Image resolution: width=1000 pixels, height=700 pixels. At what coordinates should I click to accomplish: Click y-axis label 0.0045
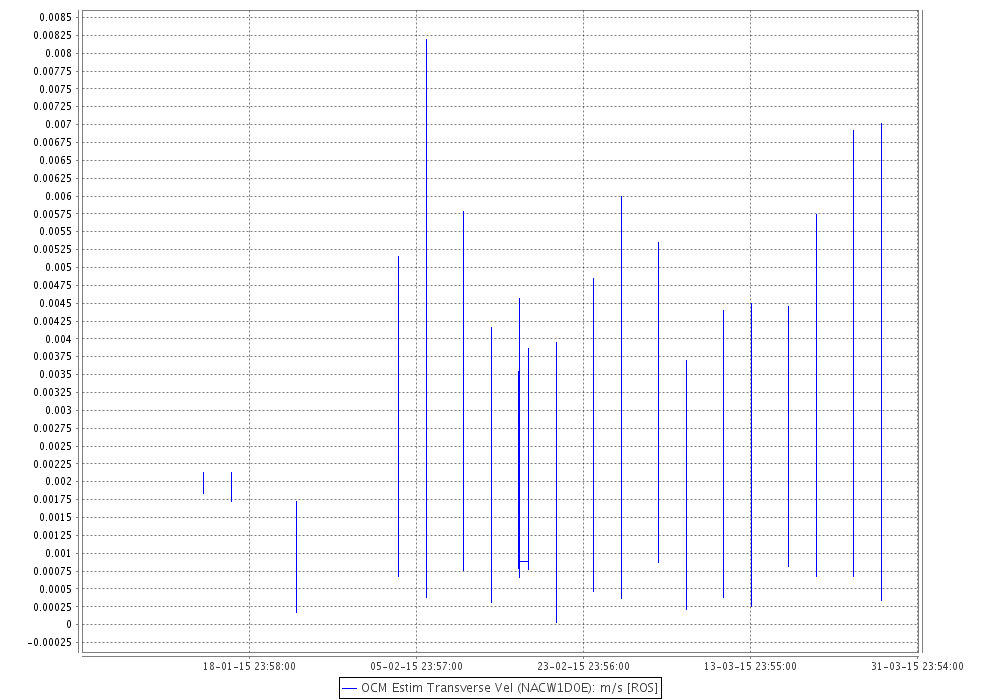[x=55, y=303]
